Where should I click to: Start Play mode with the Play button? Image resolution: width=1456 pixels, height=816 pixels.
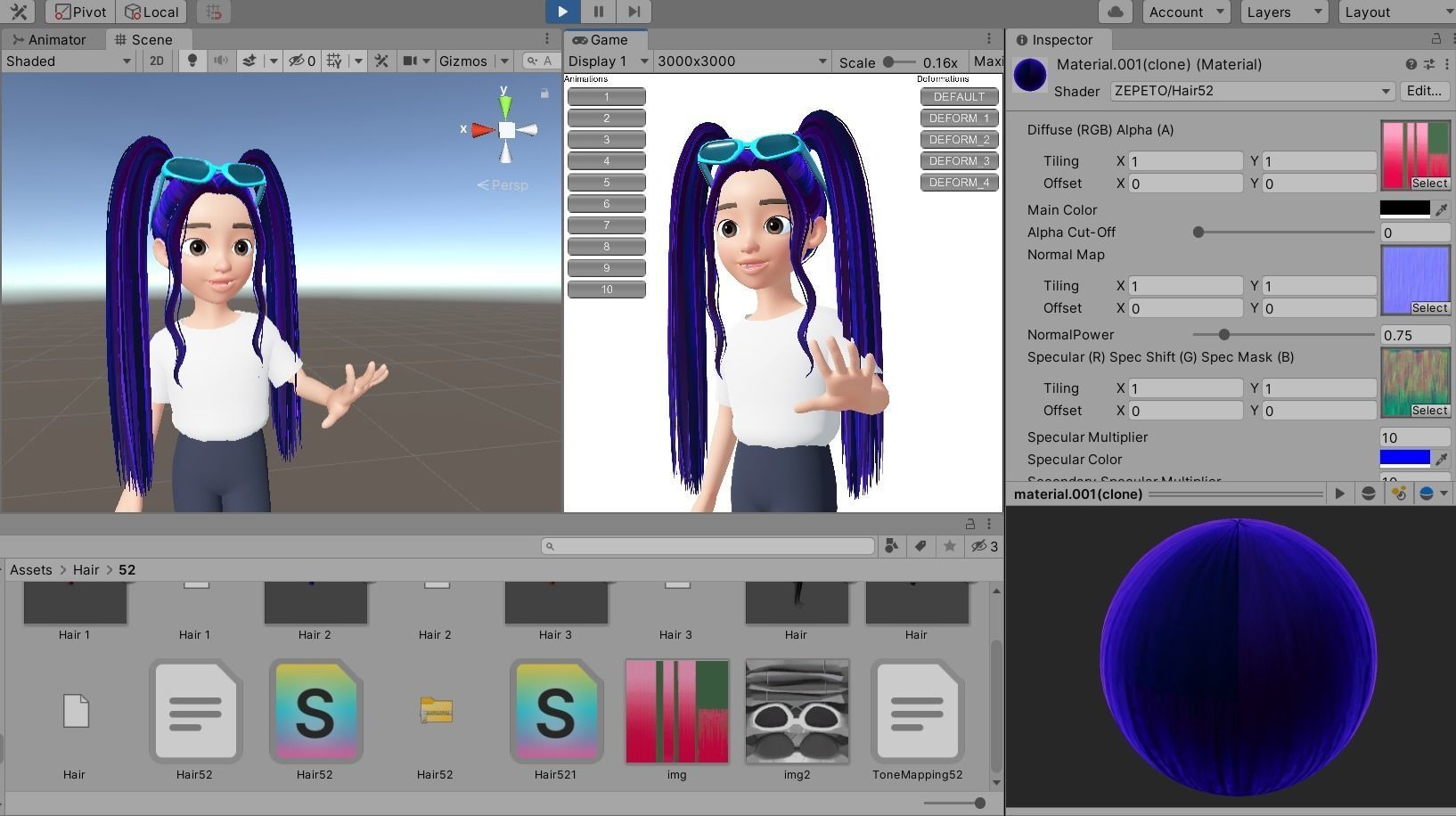coord(562,12)
